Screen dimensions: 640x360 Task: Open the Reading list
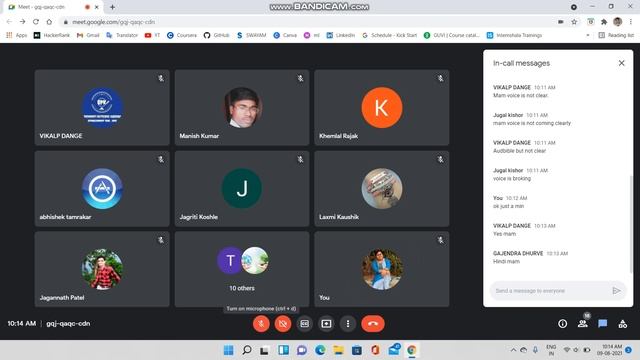tap(616, 36)
